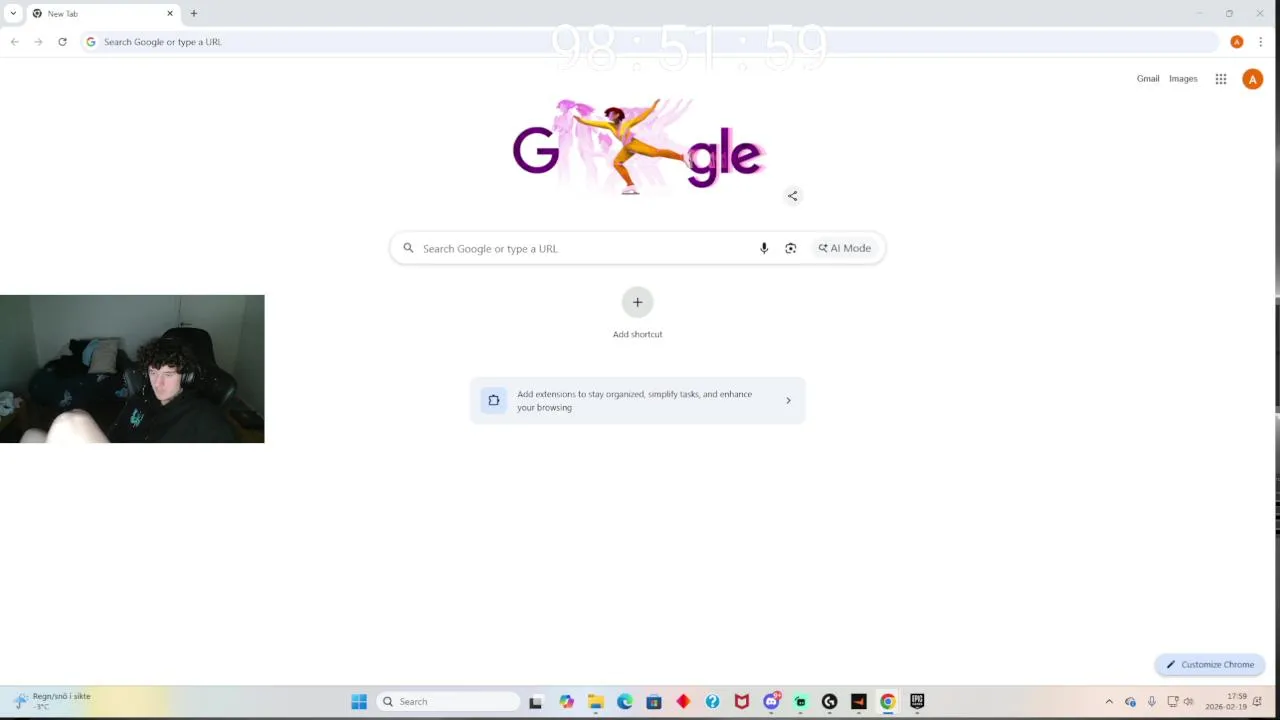Open the Google account avatar
The width and height of the screenshot is (1280, 720).
tap(1252, 79)
